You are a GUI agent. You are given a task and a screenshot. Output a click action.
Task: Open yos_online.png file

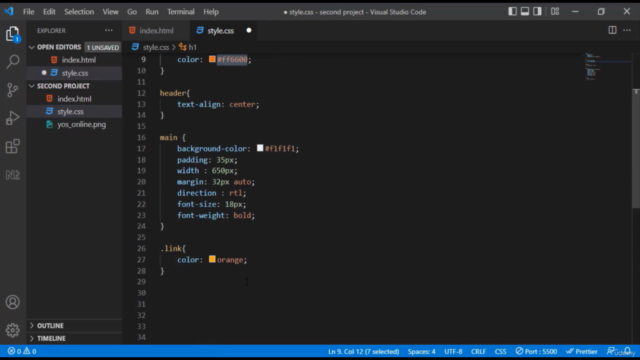coord(74,124)
